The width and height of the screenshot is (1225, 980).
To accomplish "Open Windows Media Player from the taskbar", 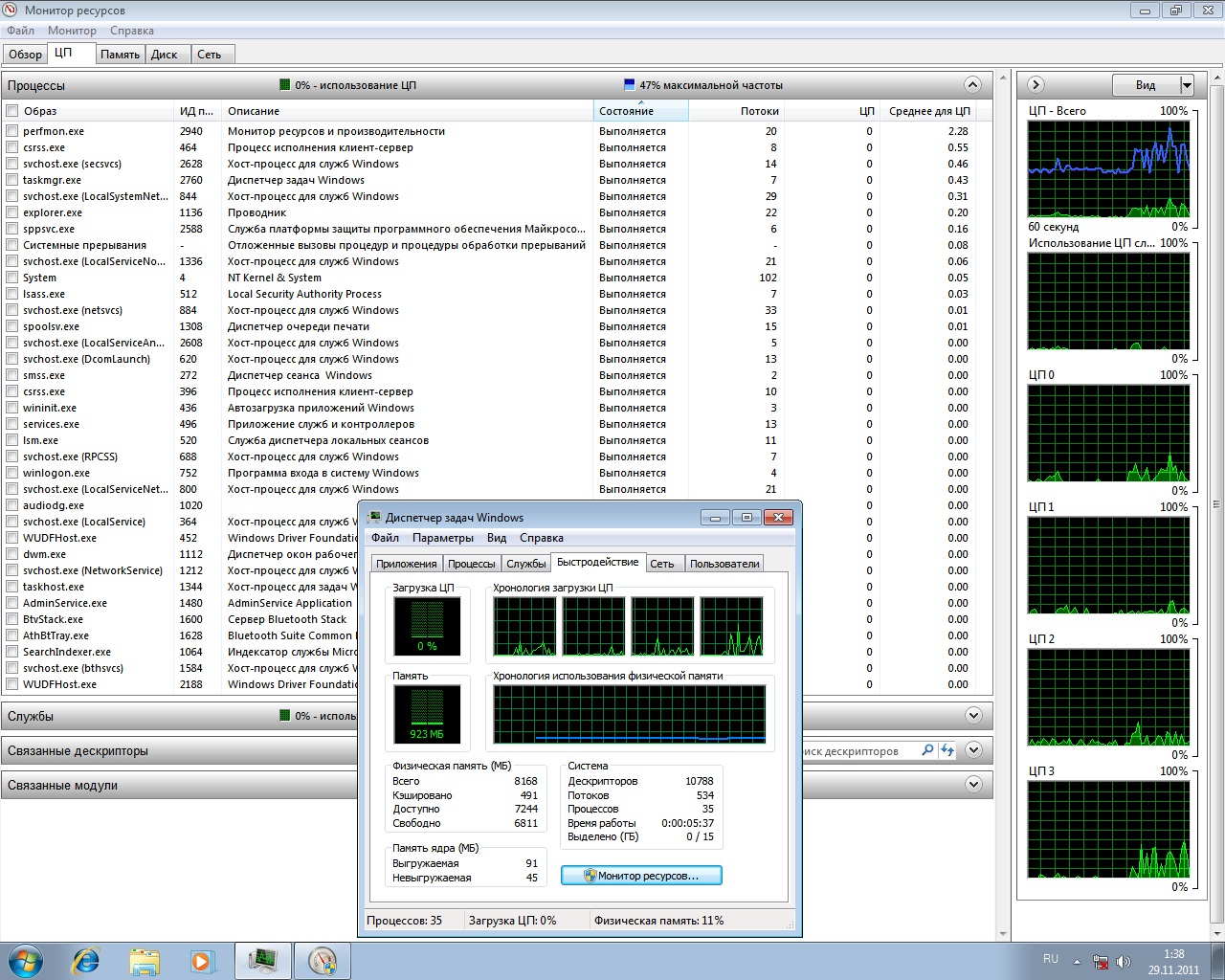I will point(202,960).
